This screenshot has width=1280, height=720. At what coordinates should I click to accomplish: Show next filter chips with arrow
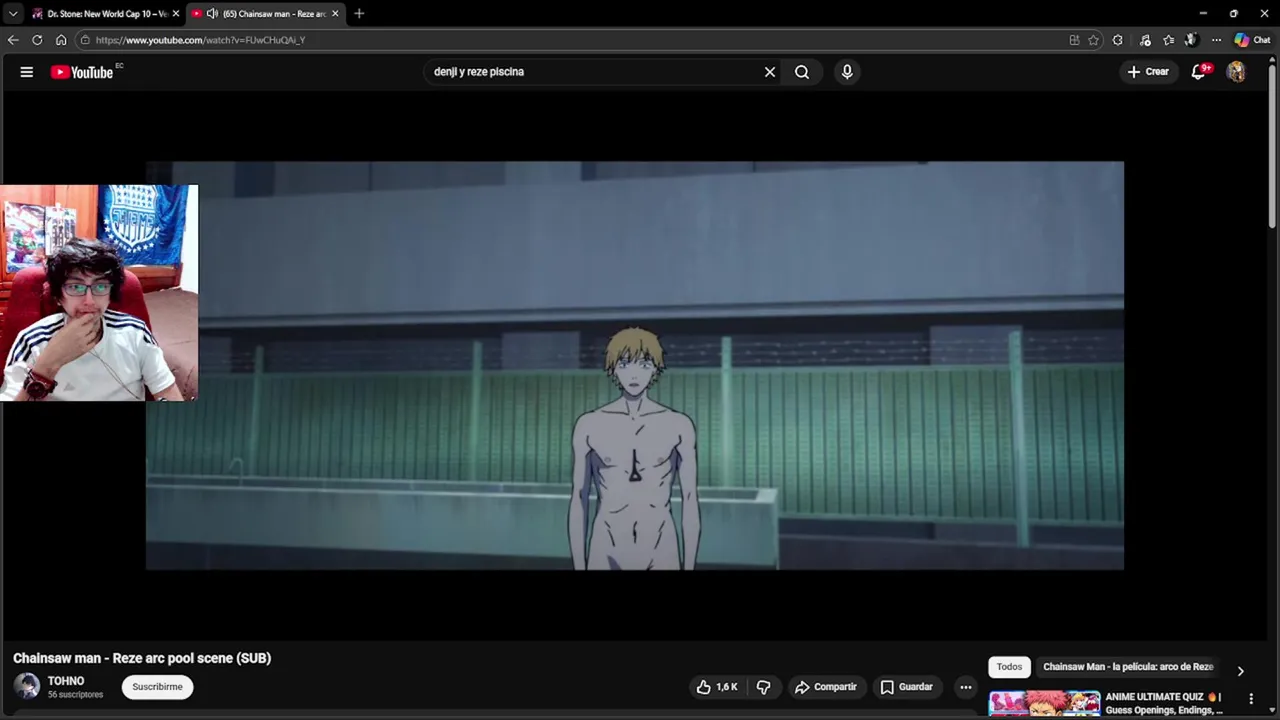pyautogui.click(x=1240, y=671)
